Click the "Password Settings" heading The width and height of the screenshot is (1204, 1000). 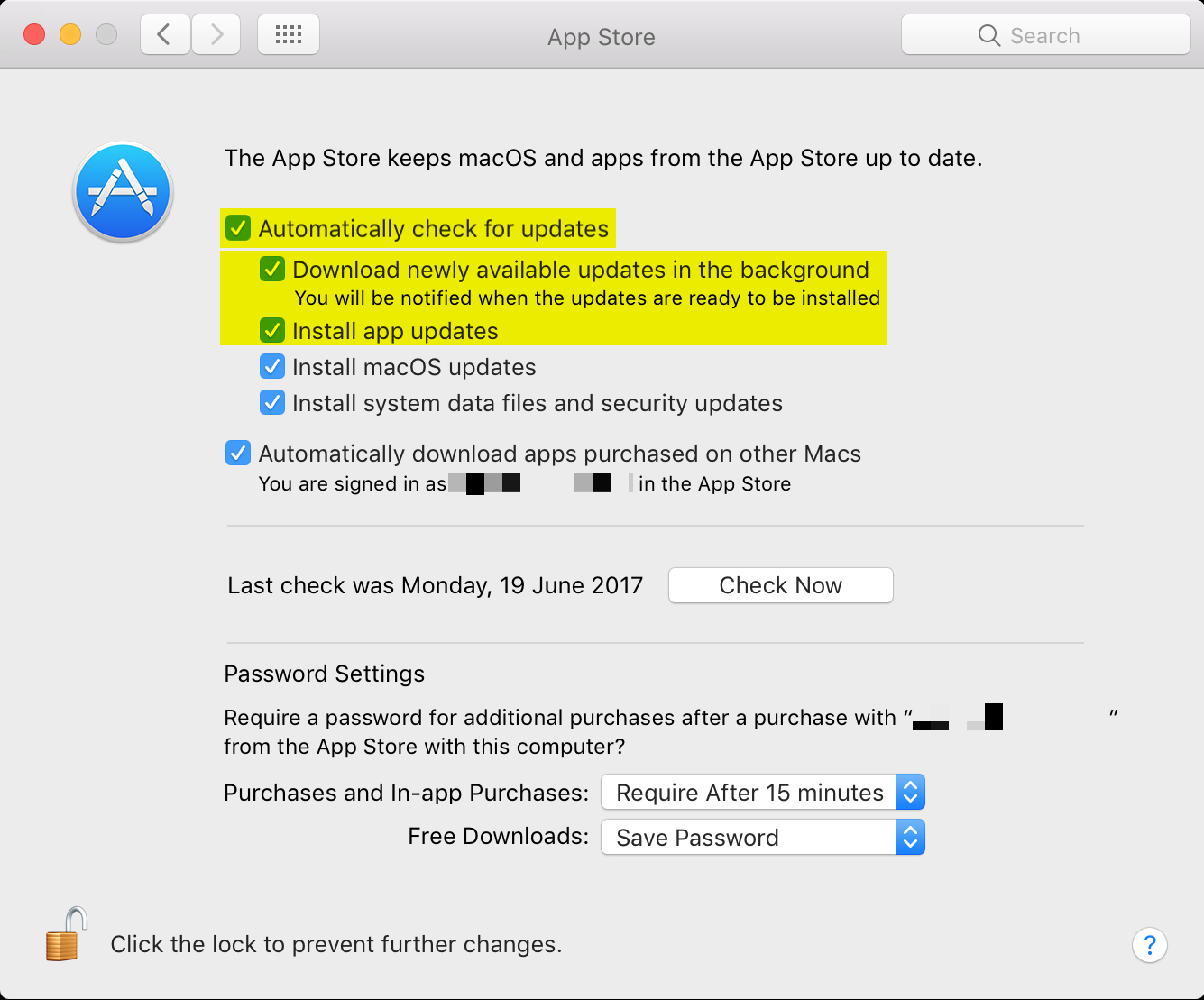pos(325,674)
